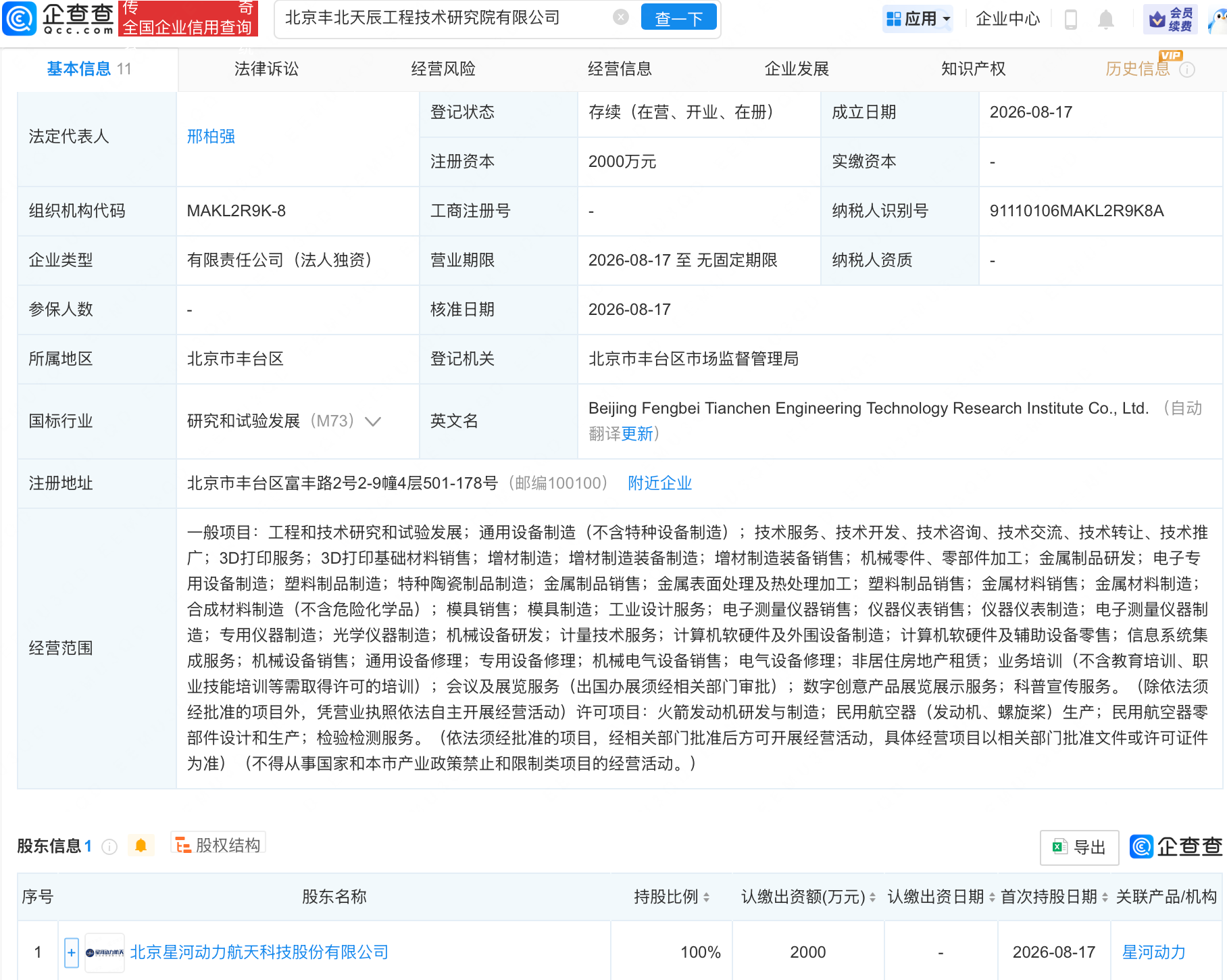Click the 附近企业 link
This screenshot has width=1227, height=980.
(x=659, y=483)
